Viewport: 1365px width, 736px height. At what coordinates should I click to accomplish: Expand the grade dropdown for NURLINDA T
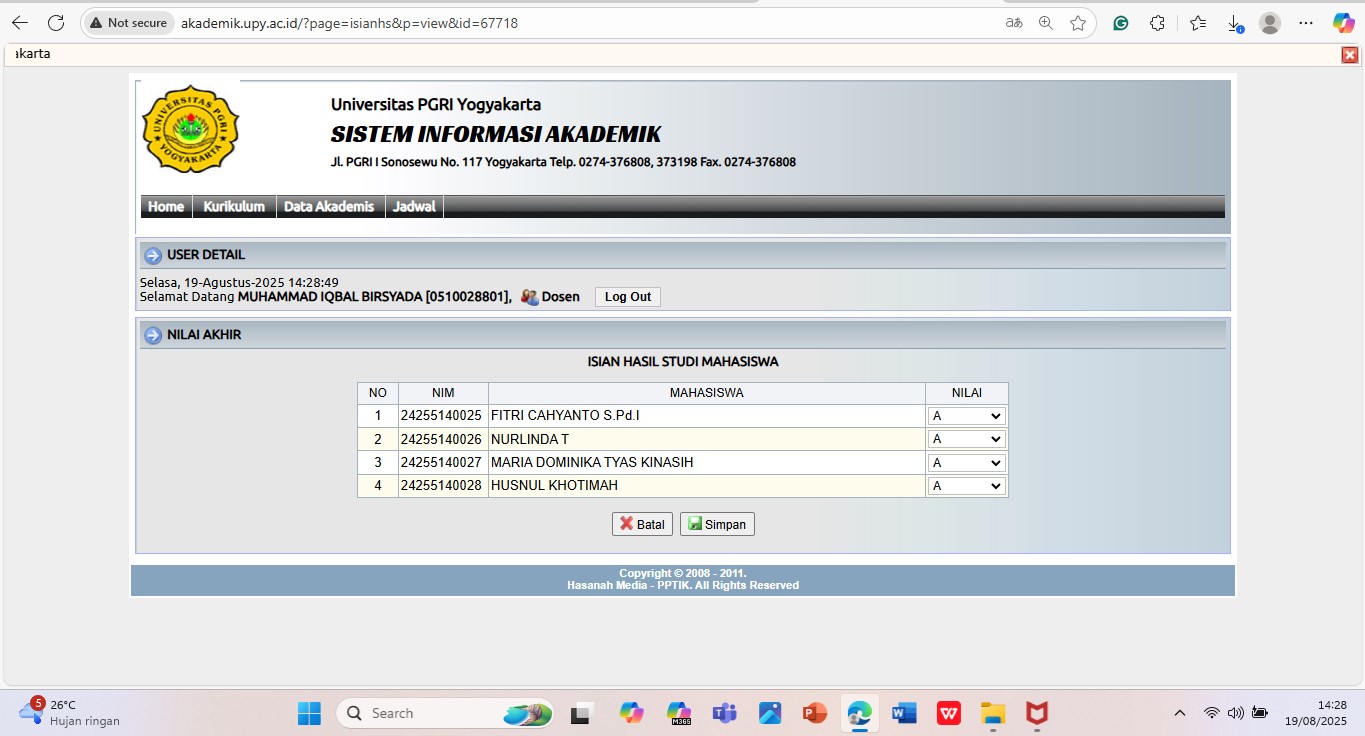[x=966, y=439]
